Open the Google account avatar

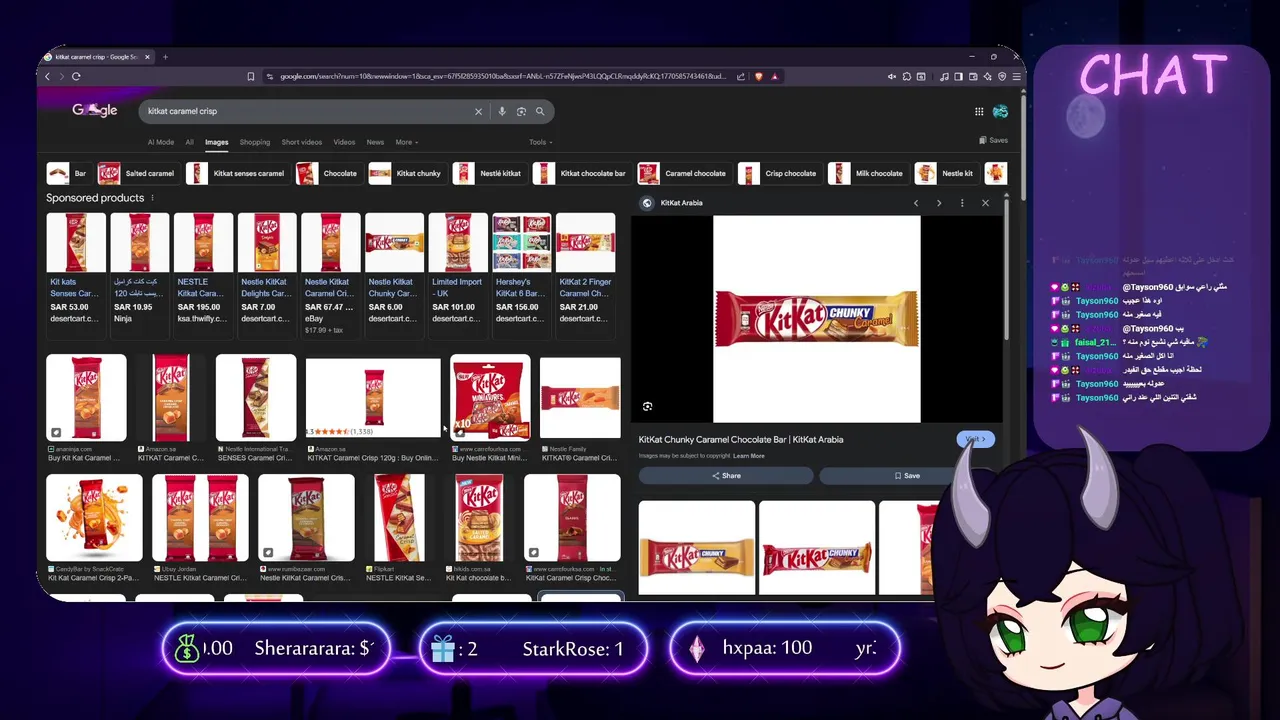pyautogui.click(x=1000, y=111)
